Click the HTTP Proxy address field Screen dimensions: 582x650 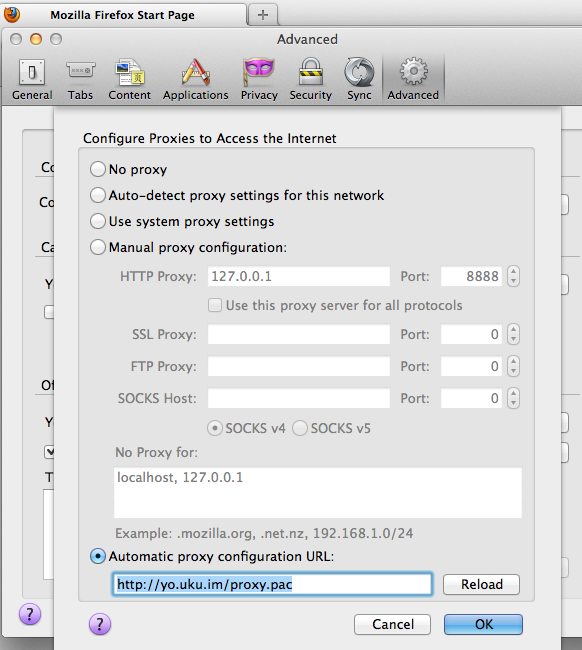click(x=299, y=276)
